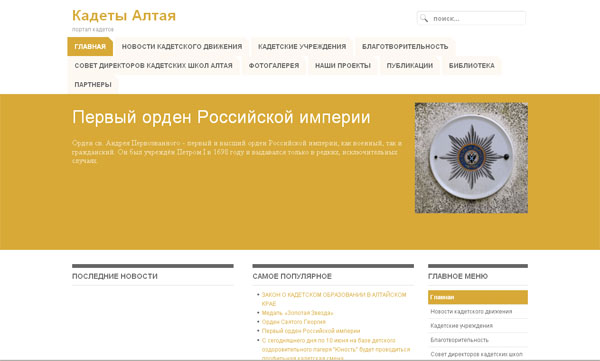600x361 pixels.
Task: Open the Главная navigation tab
Action: [90, 47]
